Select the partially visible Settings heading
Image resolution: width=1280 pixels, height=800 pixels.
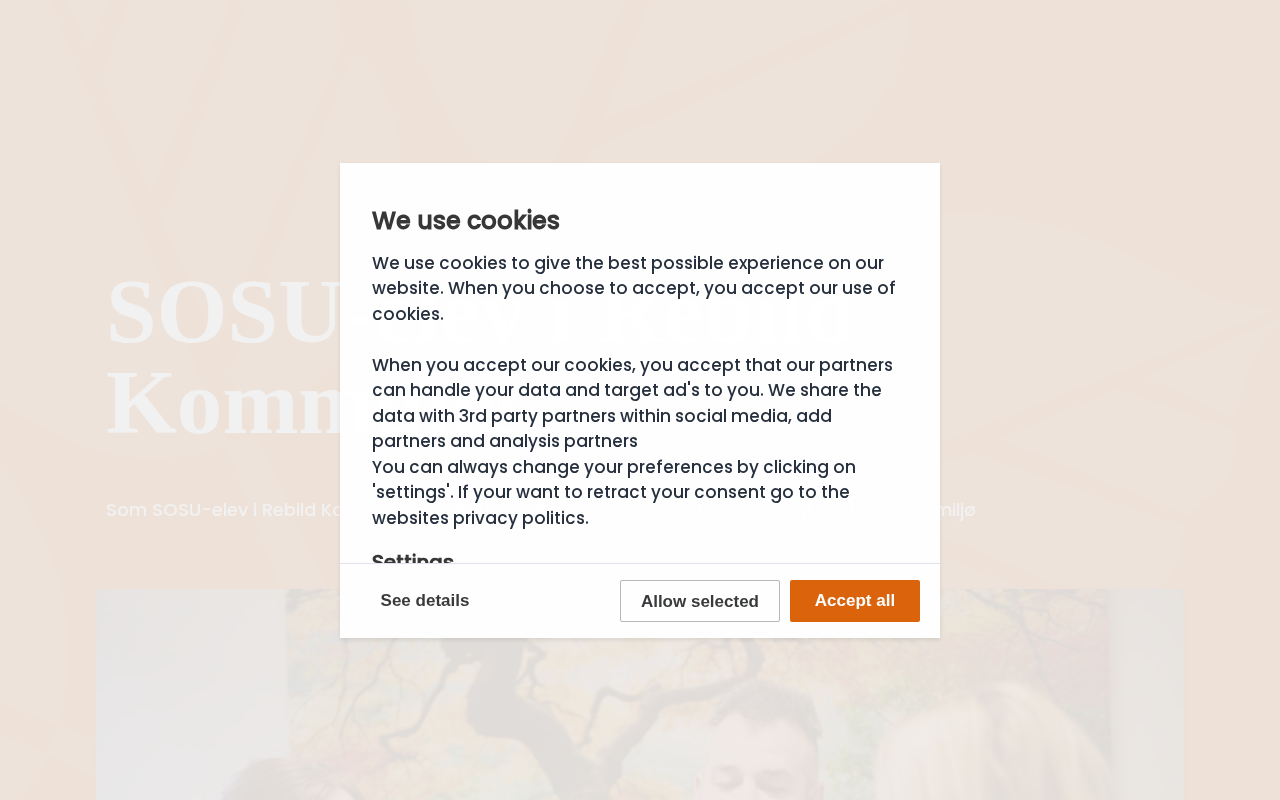413,558
